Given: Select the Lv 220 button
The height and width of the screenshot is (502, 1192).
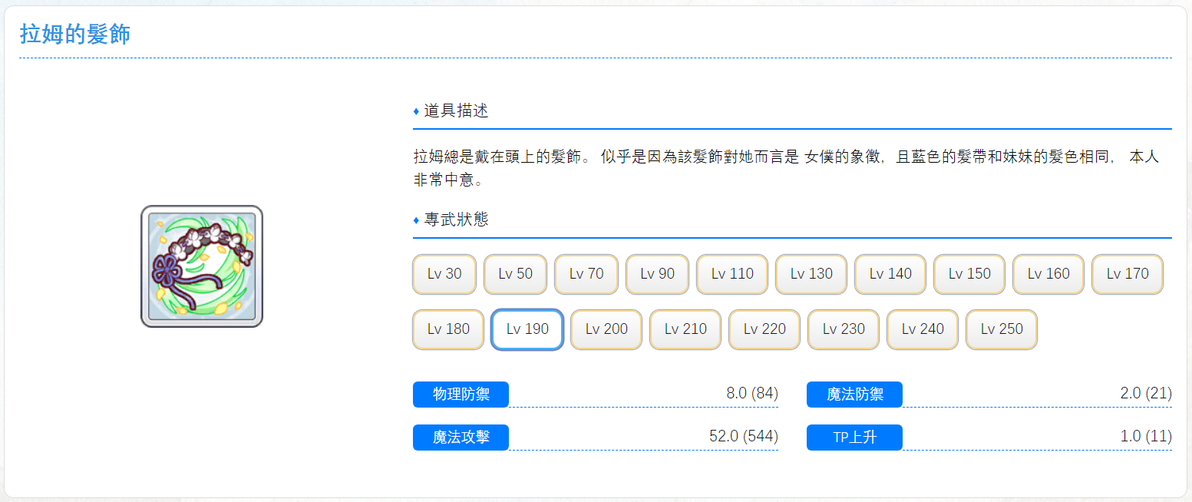Looking at the screenshot, I should coord(765,329).
